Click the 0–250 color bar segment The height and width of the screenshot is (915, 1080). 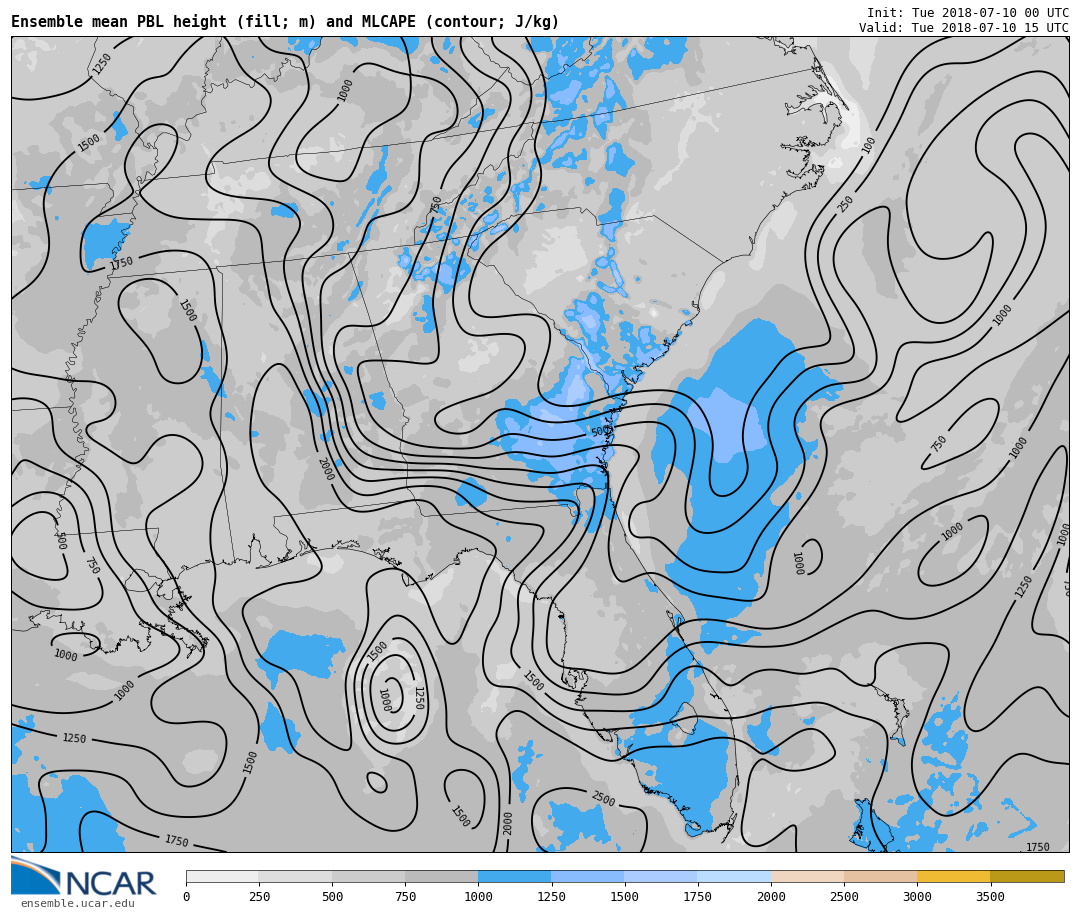(222, 876)
